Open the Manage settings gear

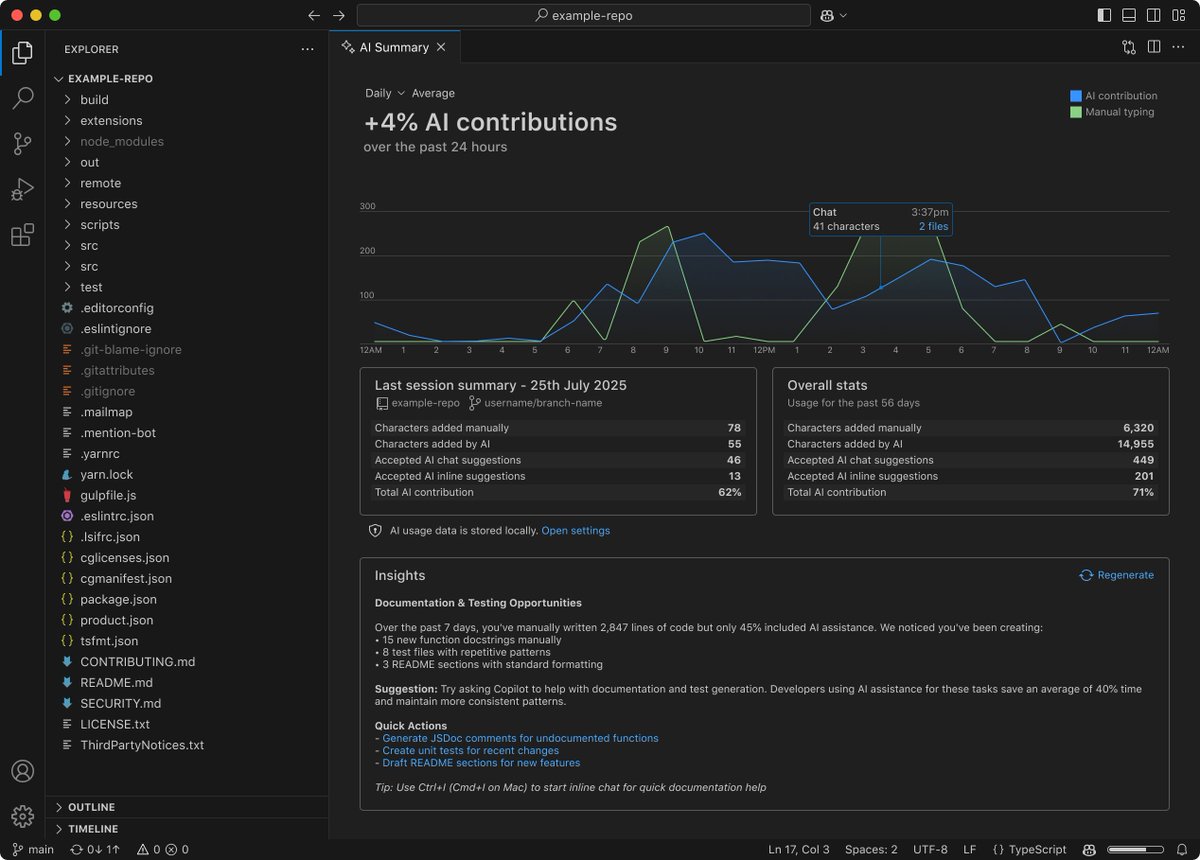[22, 815]
